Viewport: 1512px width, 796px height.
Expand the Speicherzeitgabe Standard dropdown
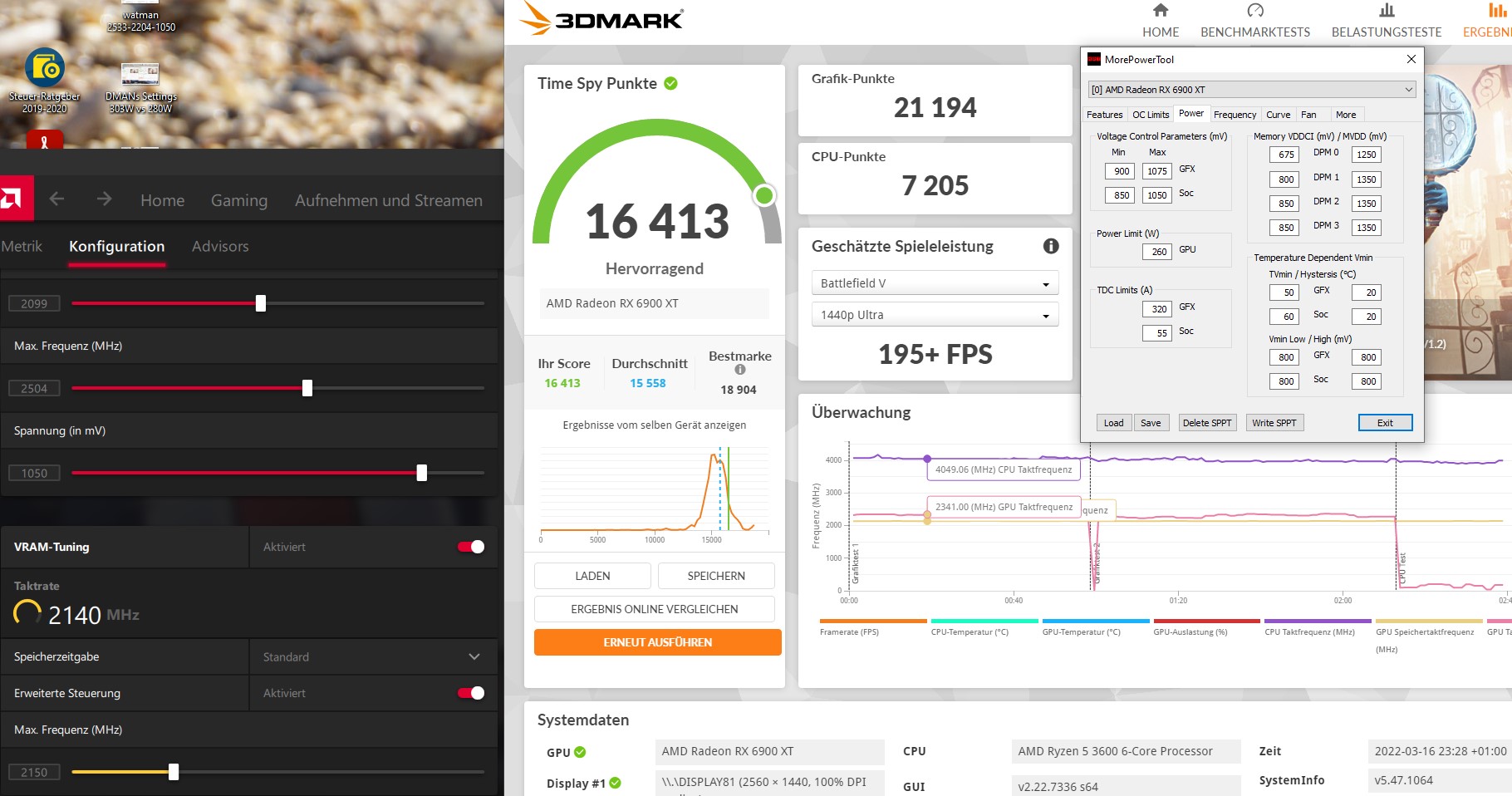373,656
